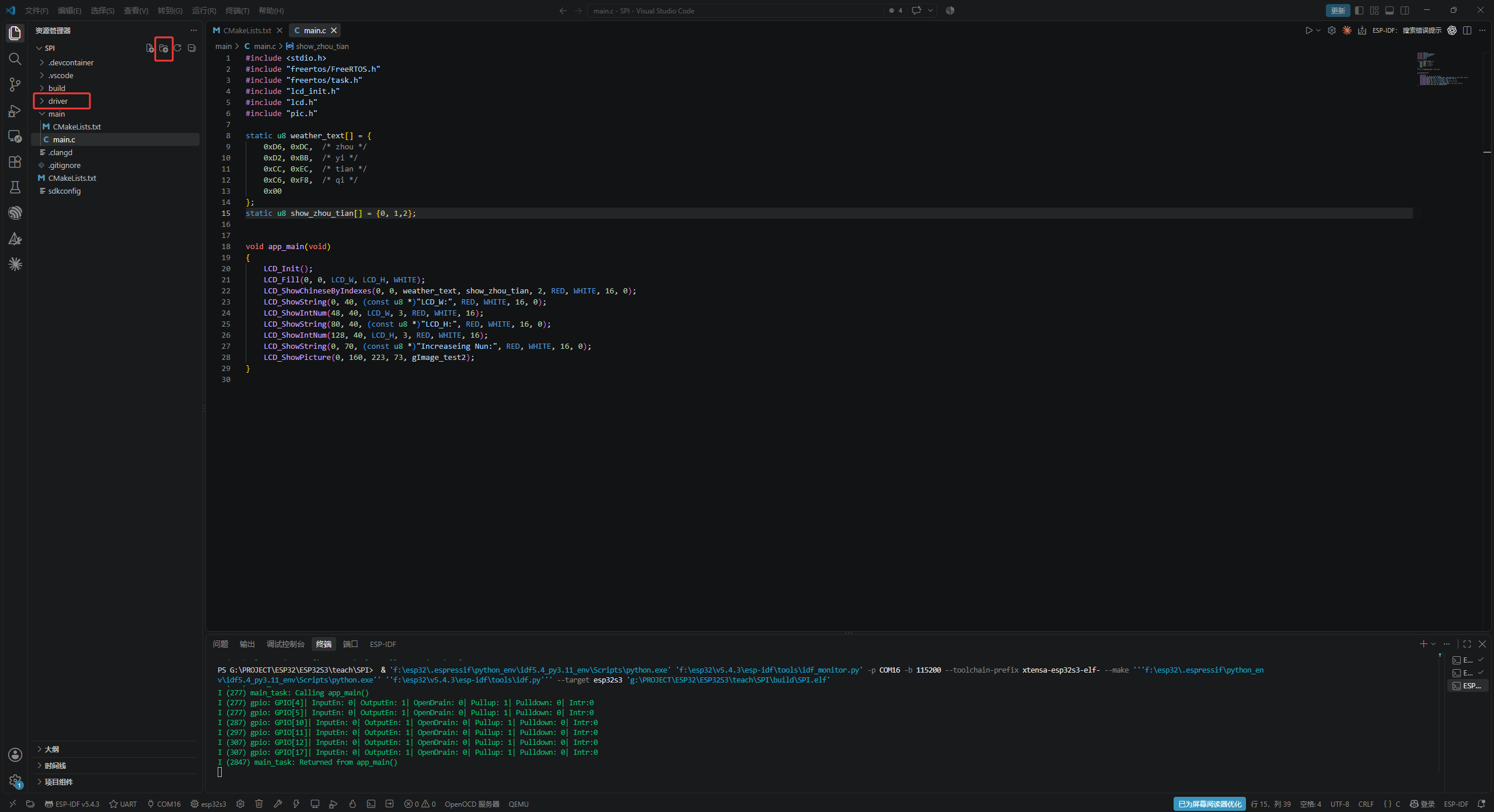
Task: Open notifications bell in status bar
Action: click(1481, 804)
